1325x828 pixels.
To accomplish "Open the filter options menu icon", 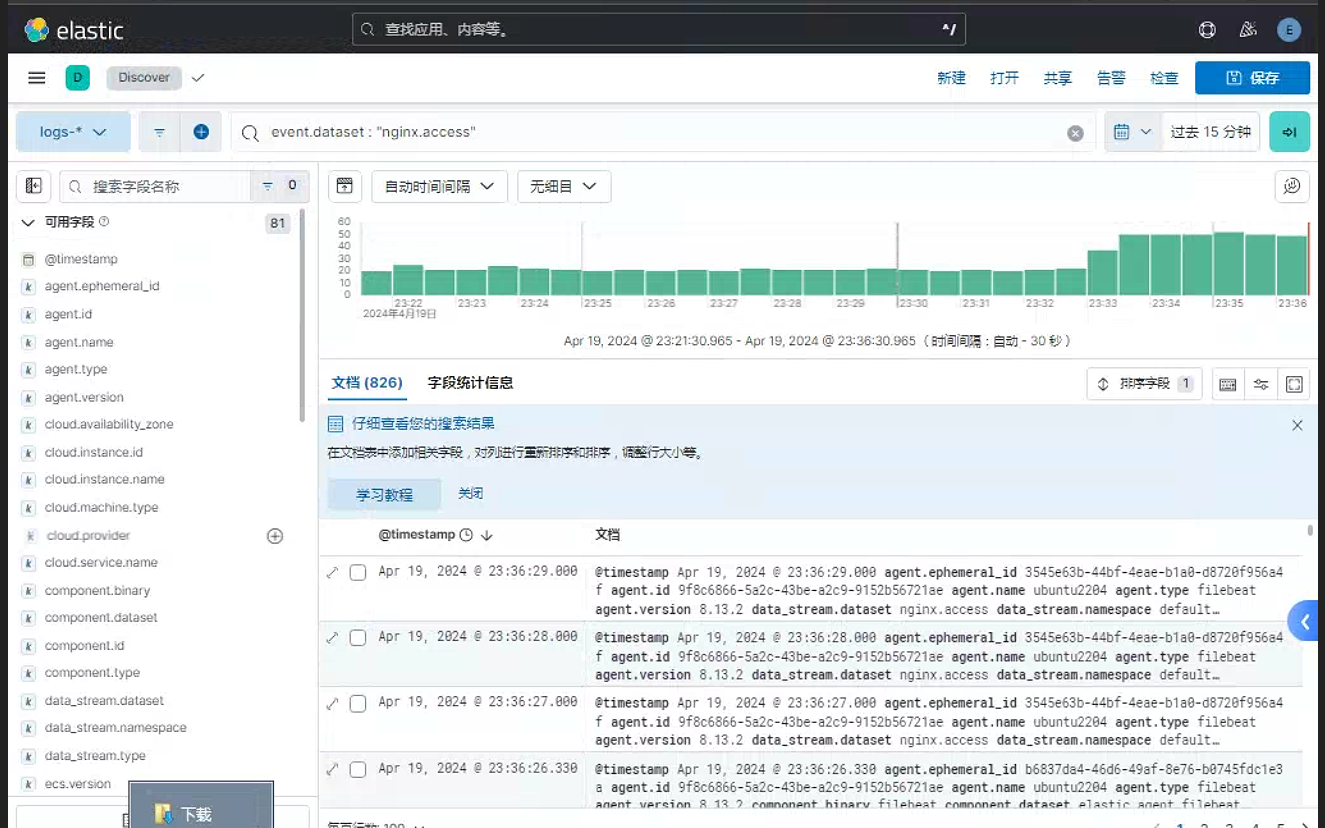I will 159,132.
